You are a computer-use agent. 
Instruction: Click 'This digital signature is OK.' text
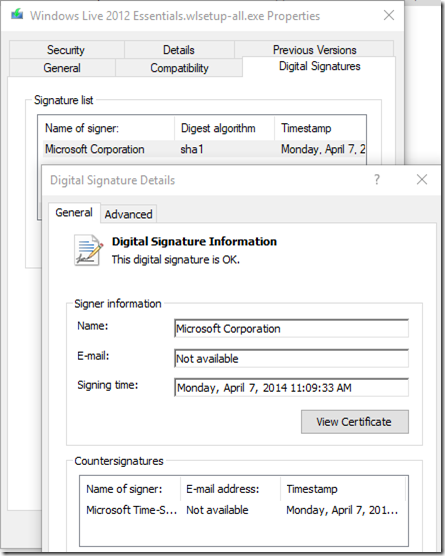[176, 260]
